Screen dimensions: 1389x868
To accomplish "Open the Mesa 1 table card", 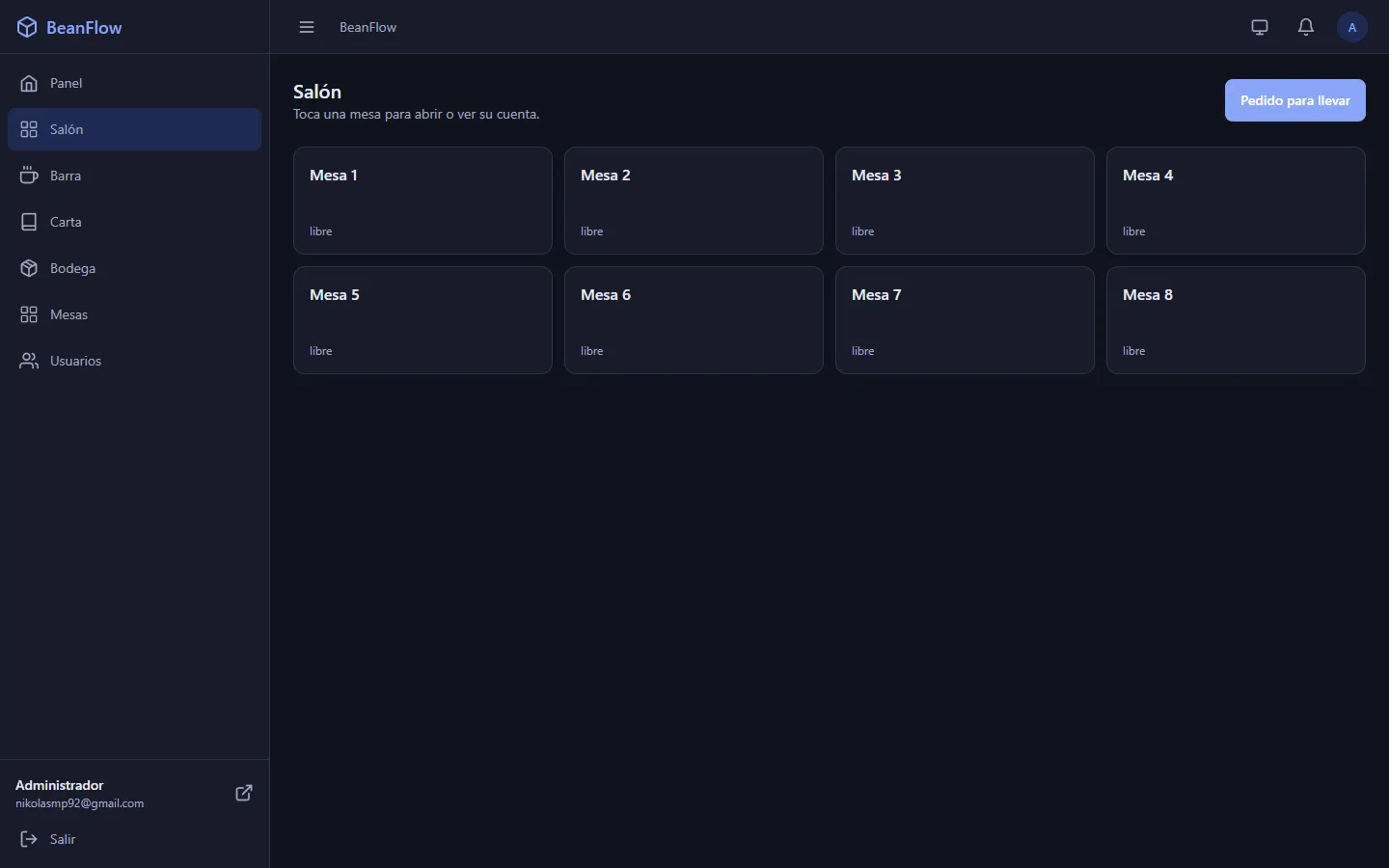I will click(422, 201).
